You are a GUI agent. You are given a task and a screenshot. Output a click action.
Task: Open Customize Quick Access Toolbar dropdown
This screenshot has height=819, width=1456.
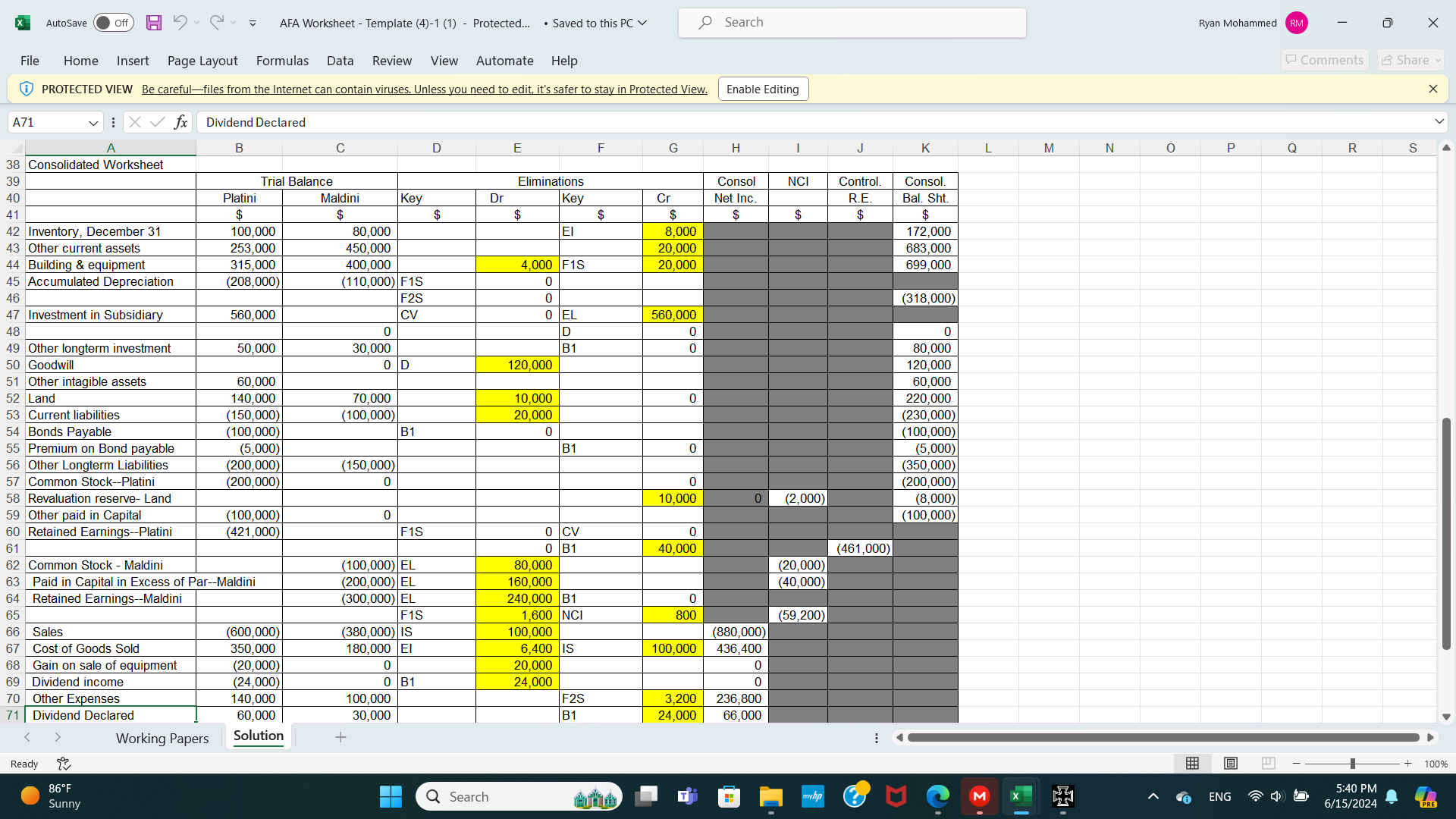tap(253, 24)
